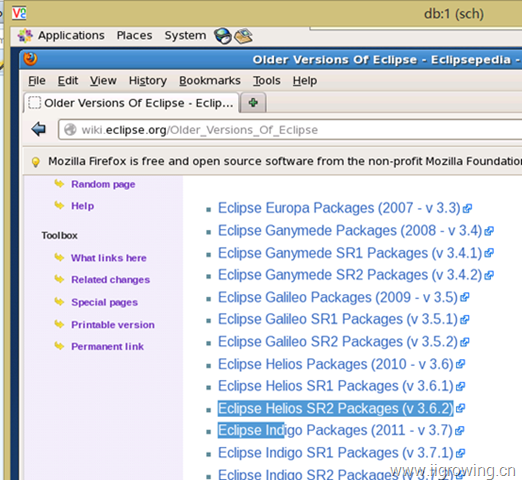Open the History menu

pos(148,81)
